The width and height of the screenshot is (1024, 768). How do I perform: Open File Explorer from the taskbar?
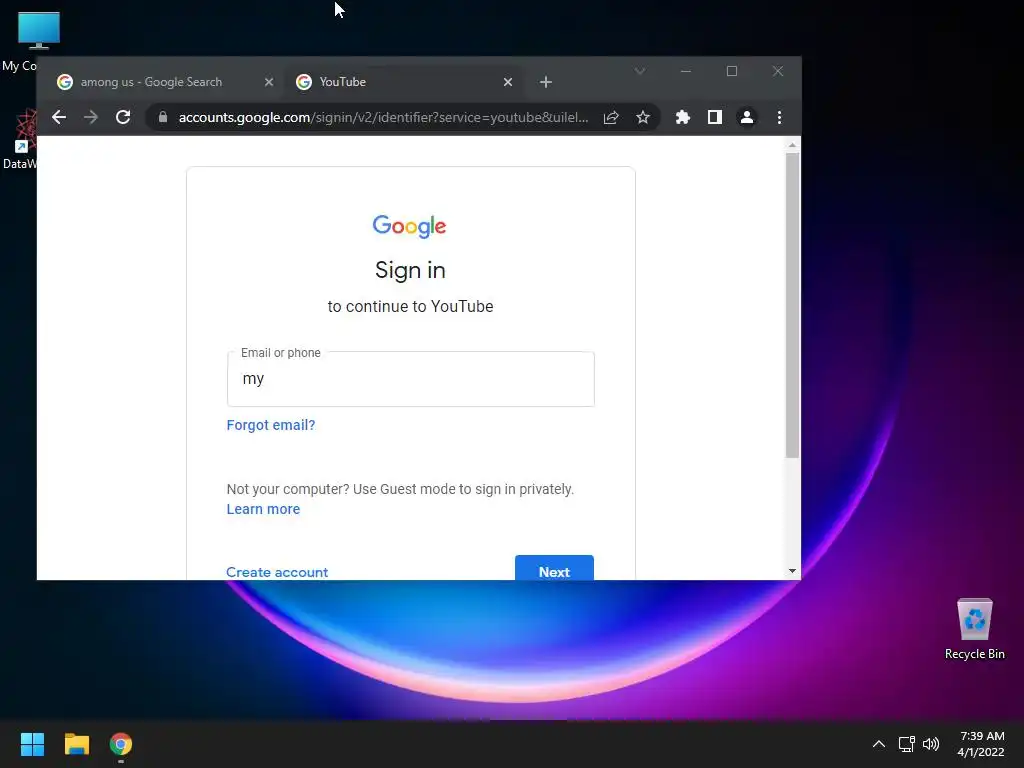pos(76,744)
